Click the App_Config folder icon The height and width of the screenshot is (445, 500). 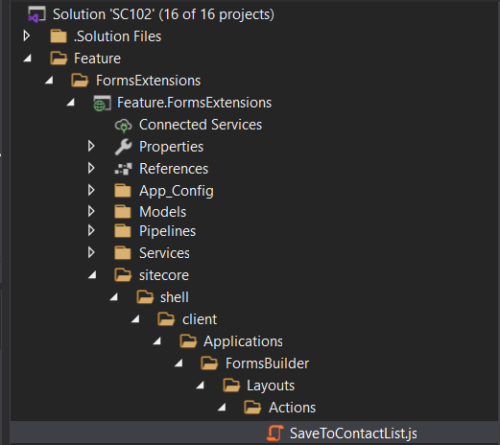click(123, 191)
